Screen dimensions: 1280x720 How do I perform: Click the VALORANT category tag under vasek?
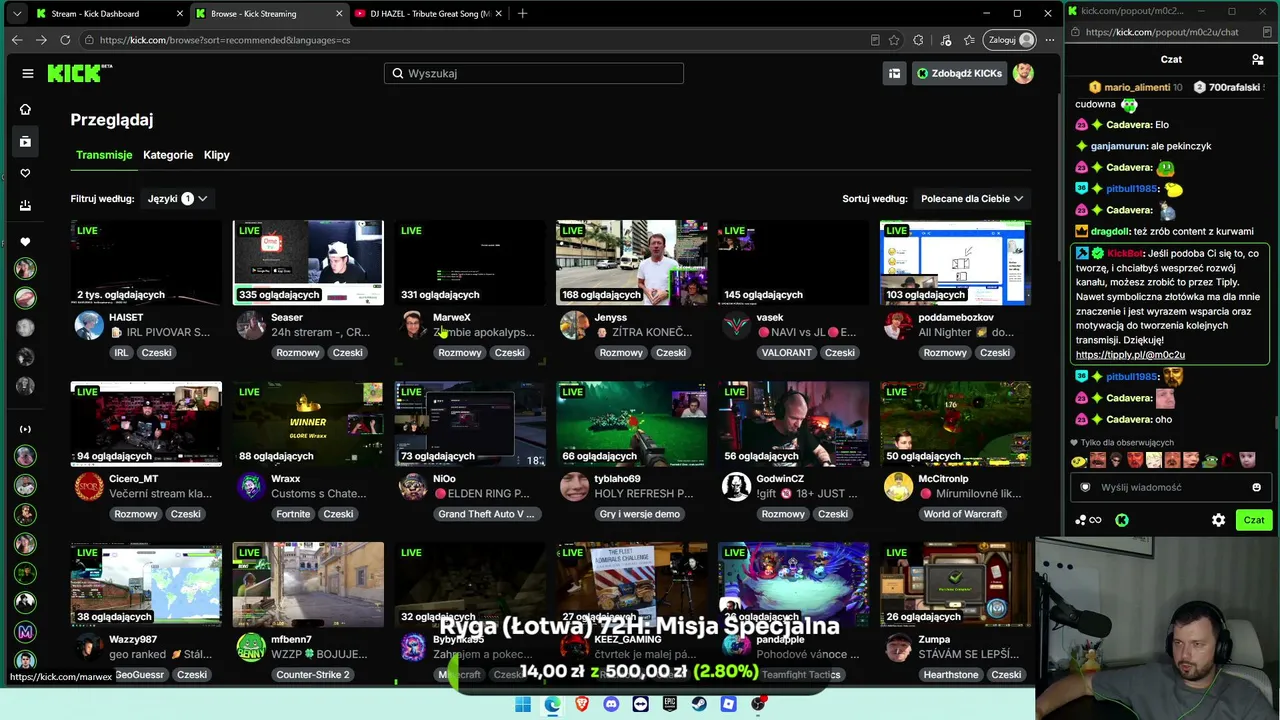click(786, 353)
